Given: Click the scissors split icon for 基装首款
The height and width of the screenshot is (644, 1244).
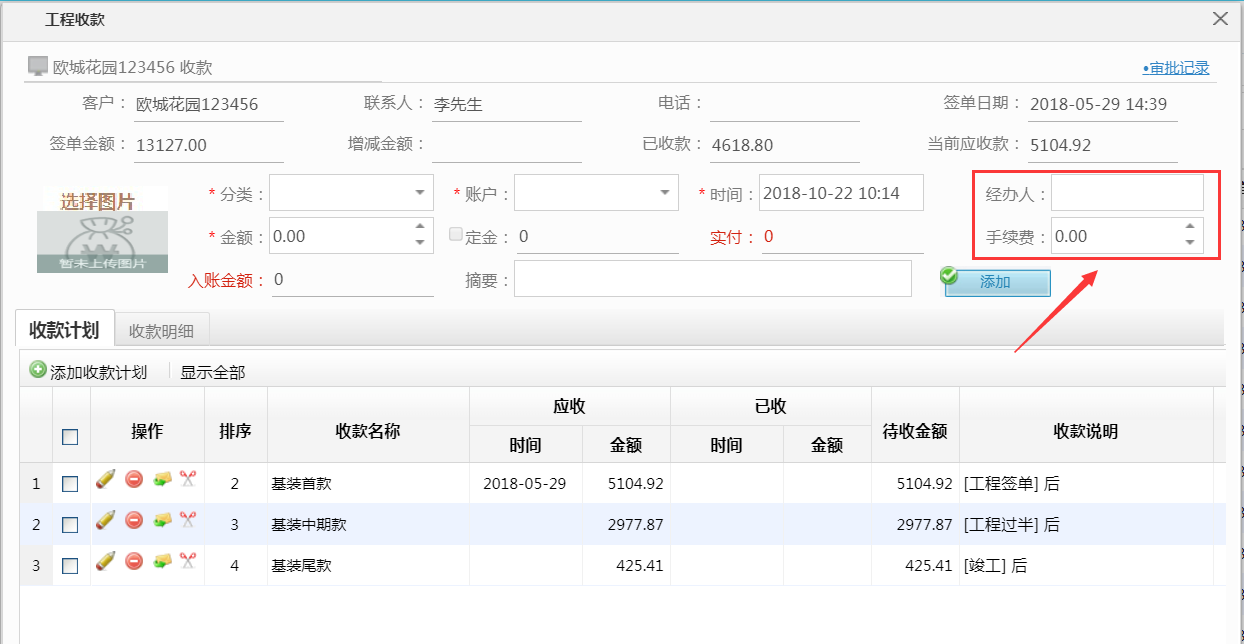Looking at the screenshot, I should click(187, 482).
